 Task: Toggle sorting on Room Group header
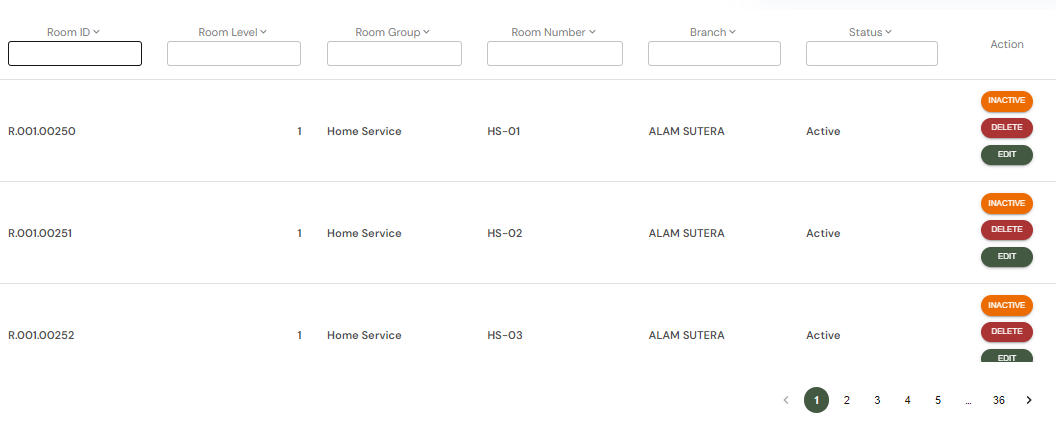click(426, 32)
